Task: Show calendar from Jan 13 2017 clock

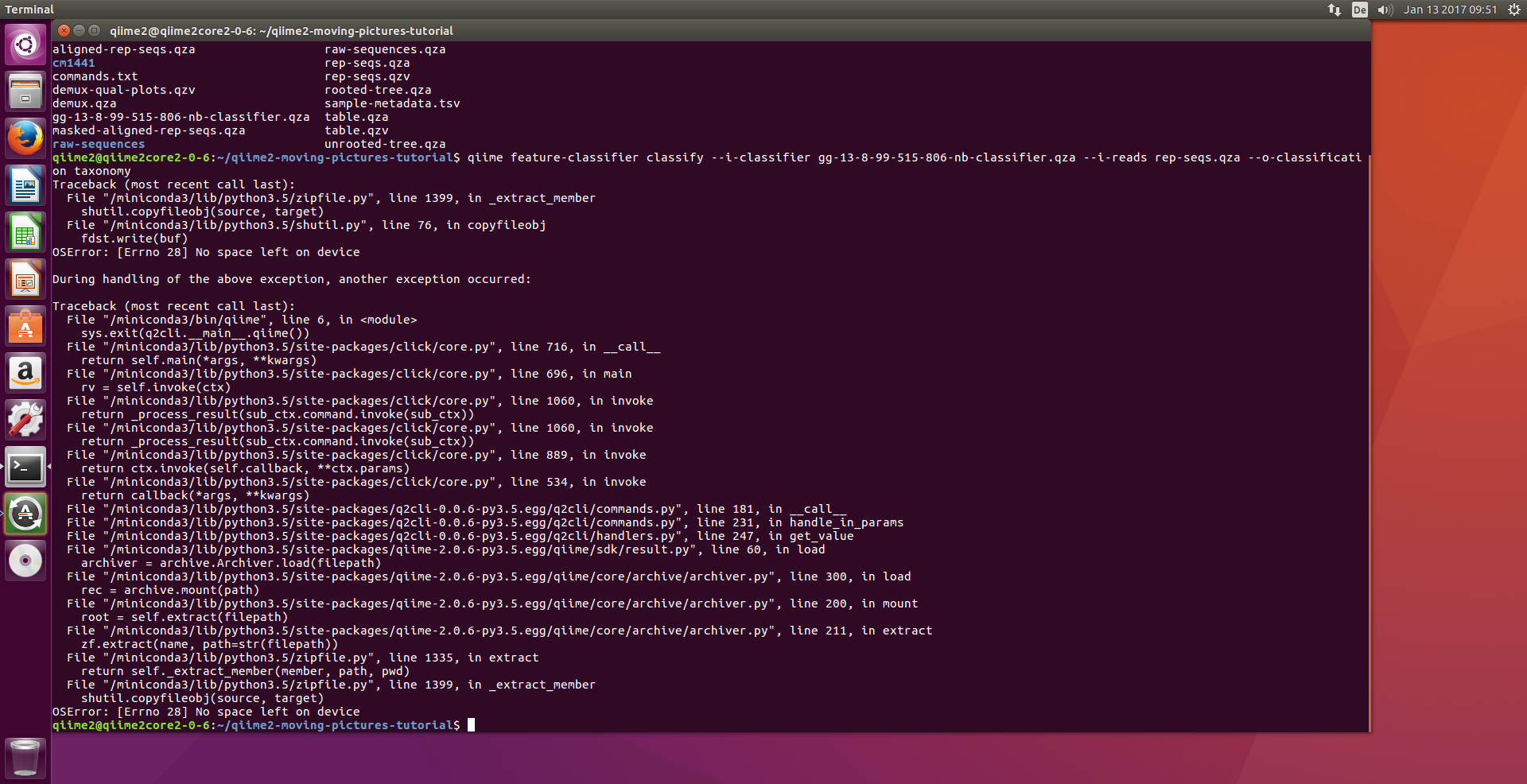Action: 1450,10
